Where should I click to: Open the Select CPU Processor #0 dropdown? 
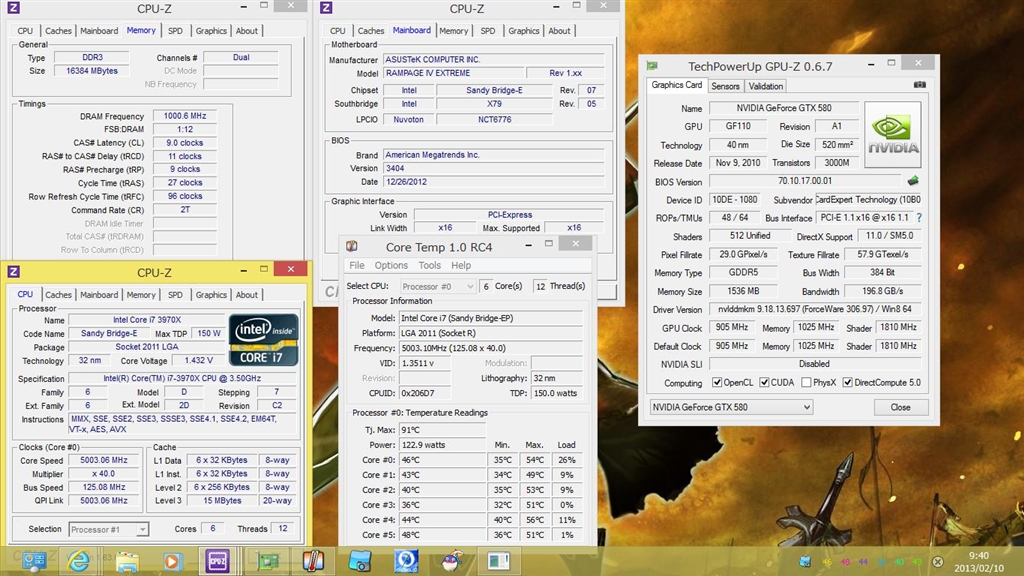click(x=438, y=286)
